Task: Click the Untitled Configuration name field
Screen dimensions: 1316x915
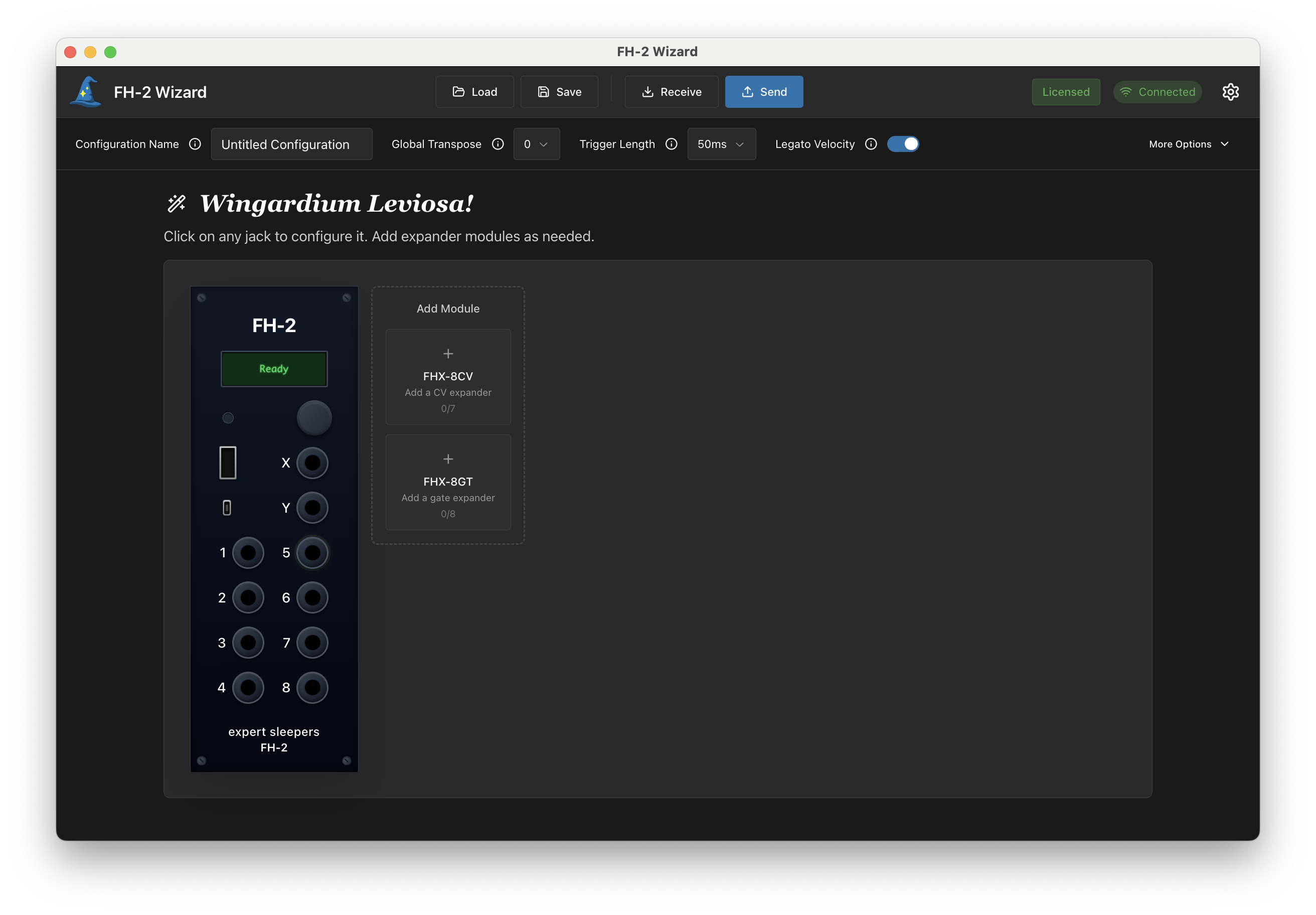Action: click(291, 144)
